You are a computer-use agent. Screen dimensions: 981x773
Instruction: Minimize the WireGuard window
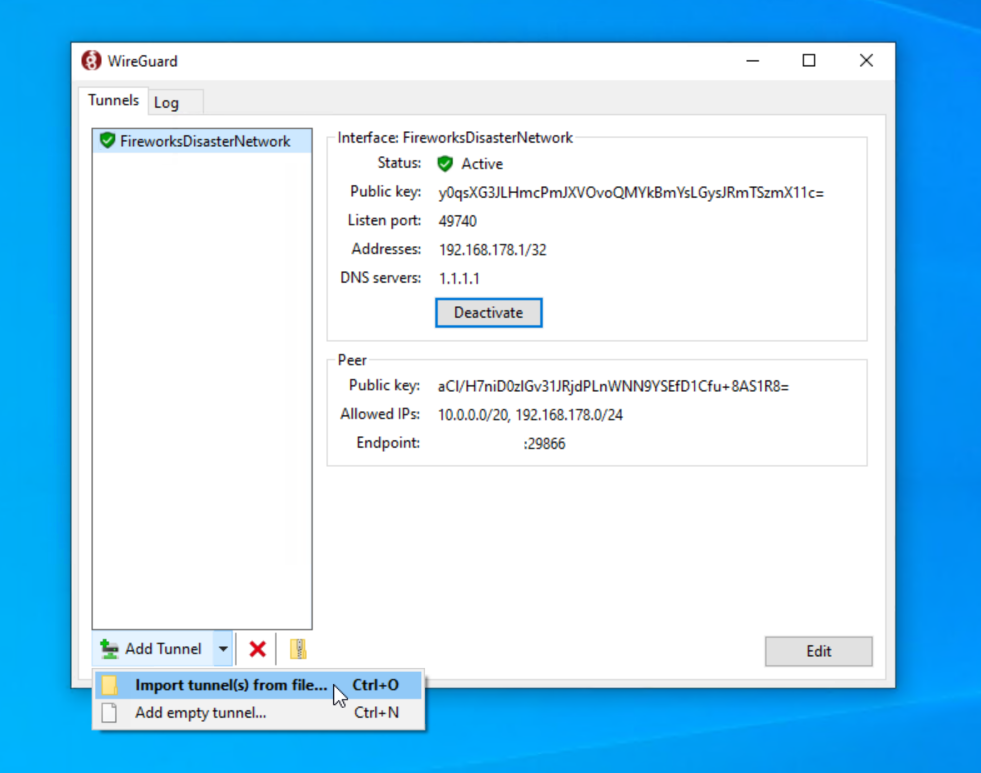[x=753, y=61]
